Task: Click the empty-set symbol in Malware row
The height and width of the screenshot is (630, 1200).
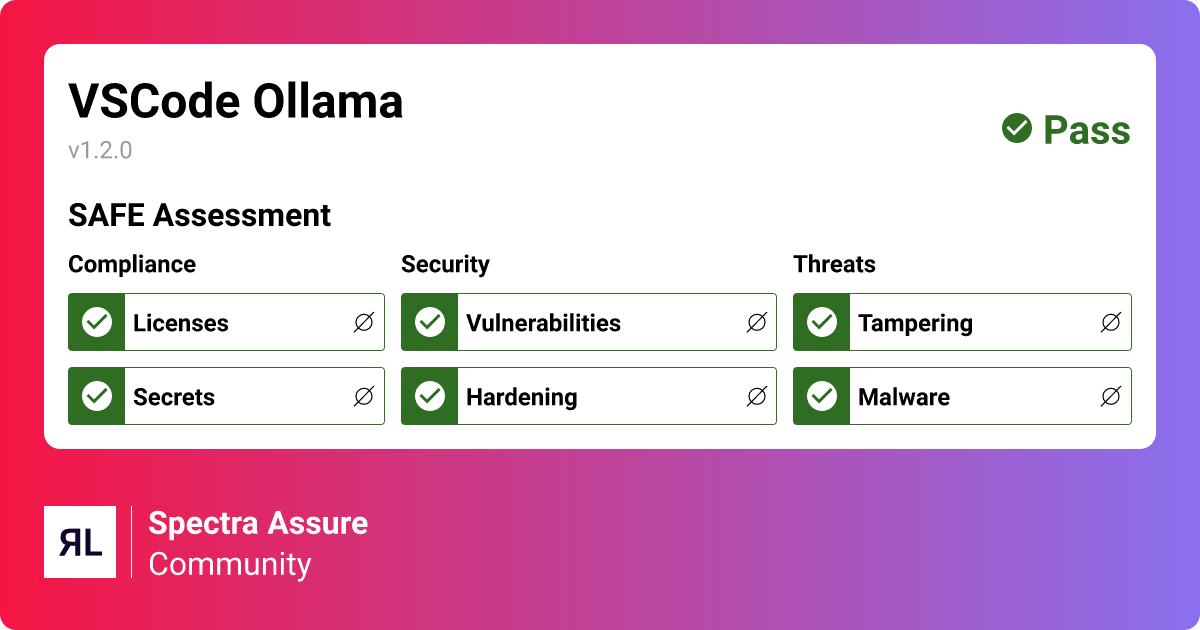Action: tap(1110, 396)
